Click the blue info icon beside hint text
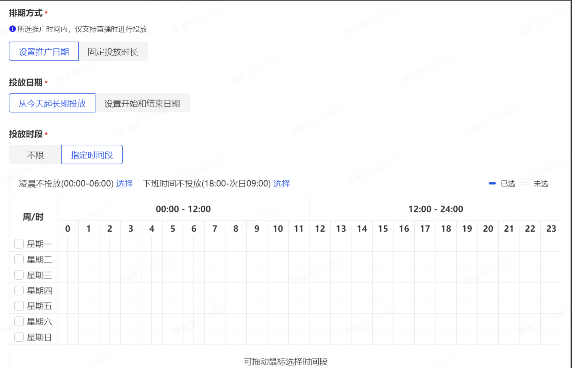 (x=12, y=29)
